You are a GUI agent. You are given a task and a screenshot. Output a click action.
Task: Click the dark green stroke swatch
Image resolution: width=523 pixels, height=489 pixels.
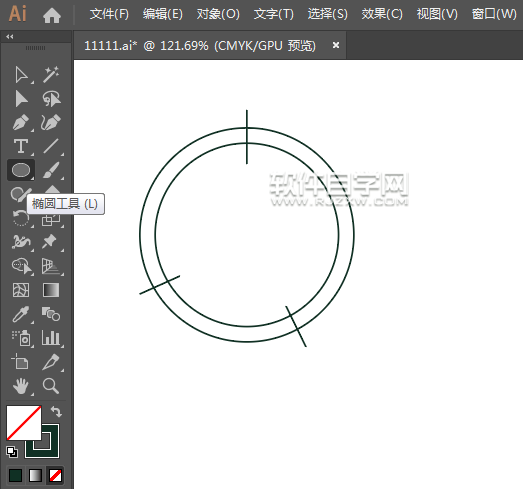pos(42,441)
